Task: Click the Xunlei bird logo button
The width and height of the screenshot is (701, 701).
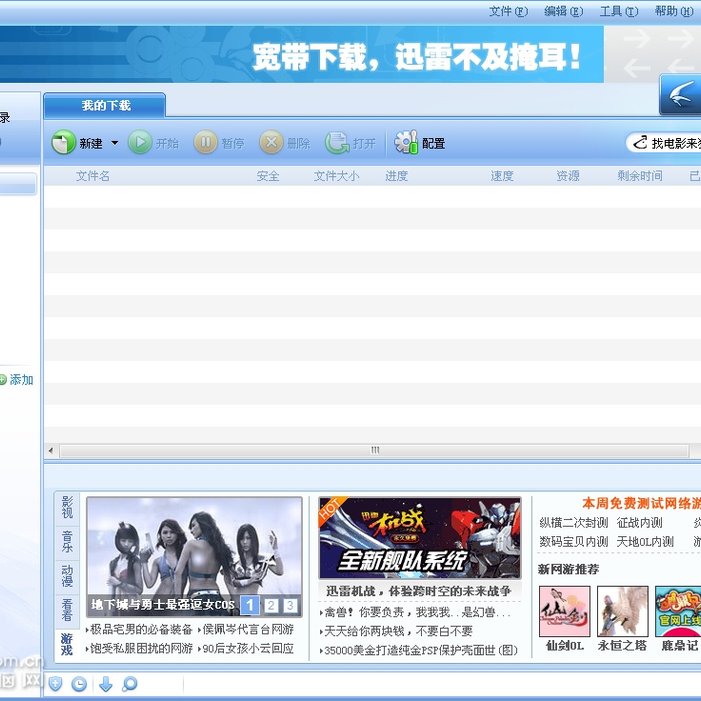Action: 680,95
